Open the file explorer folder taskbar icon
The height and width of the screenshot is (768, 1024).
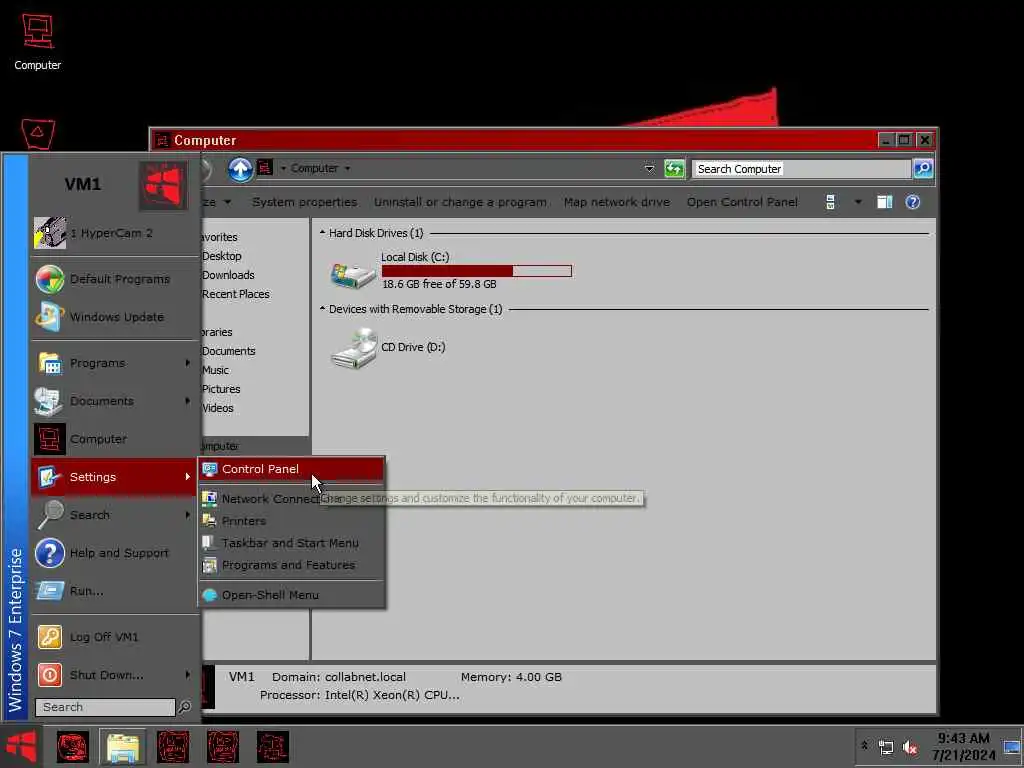click(122, 746)
